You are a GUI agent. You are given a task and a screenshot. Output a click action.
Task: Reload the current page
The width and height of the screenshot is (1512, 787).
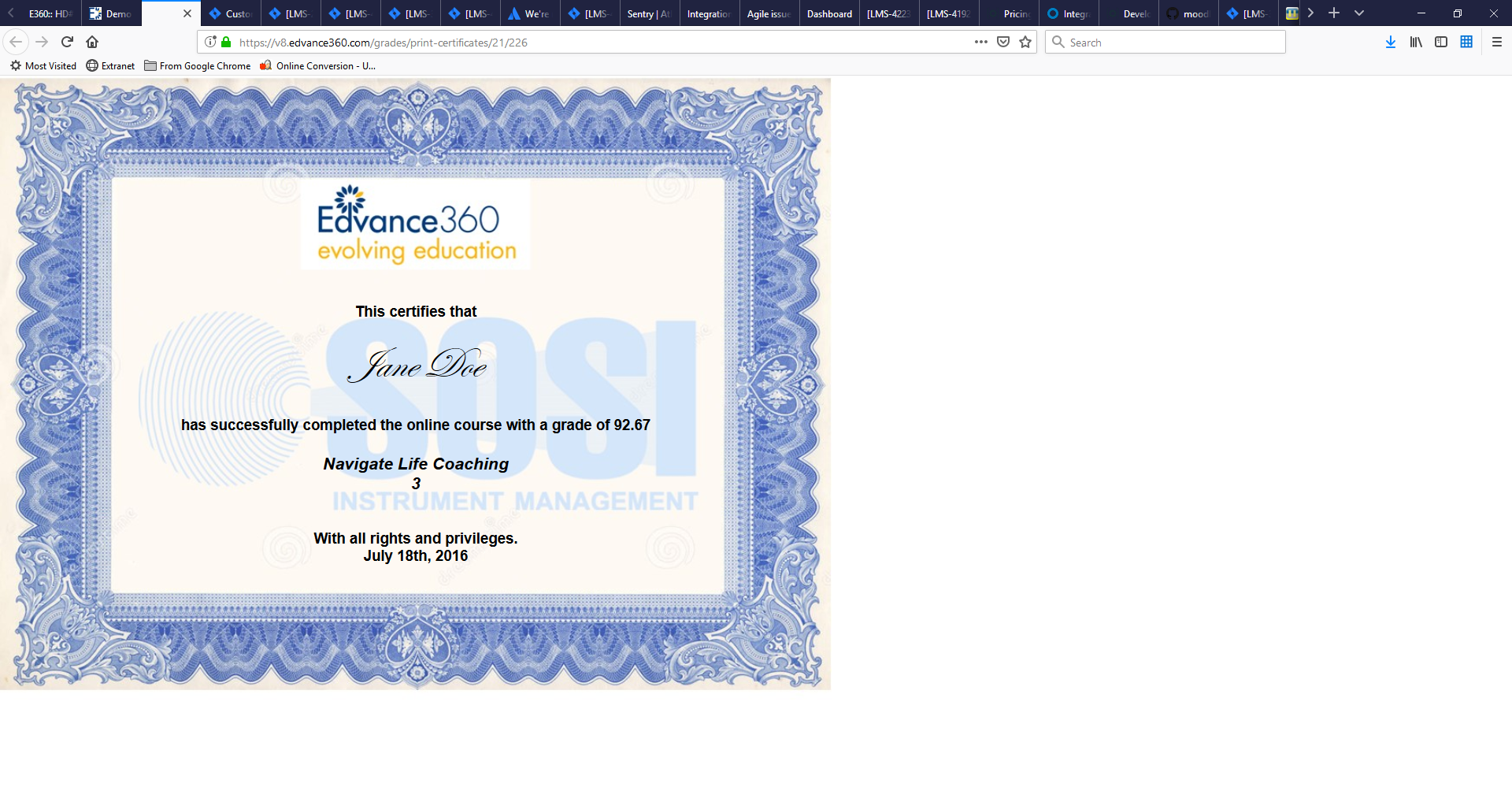pos(67,42)
